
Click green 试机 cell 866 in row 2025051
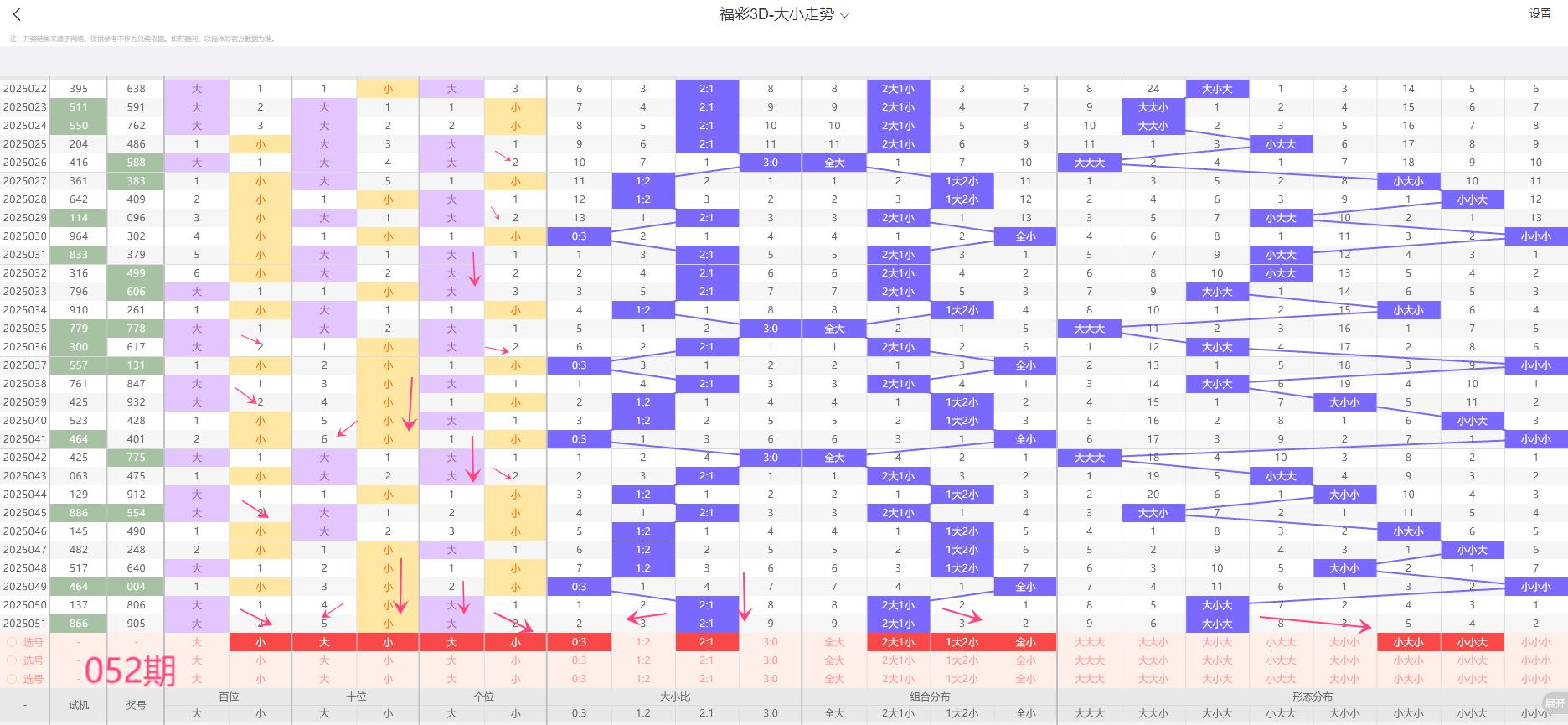click(79, 624)
